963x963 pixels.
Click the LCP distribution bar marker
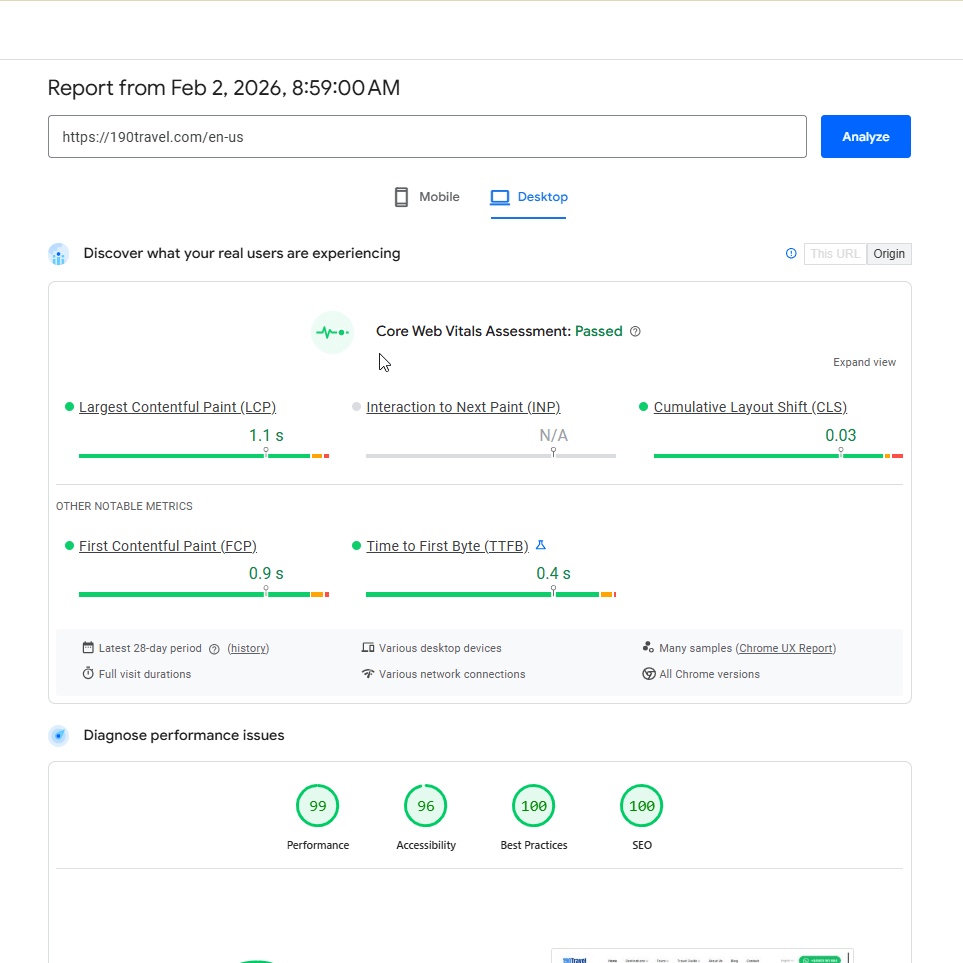(x=266, y=453)
